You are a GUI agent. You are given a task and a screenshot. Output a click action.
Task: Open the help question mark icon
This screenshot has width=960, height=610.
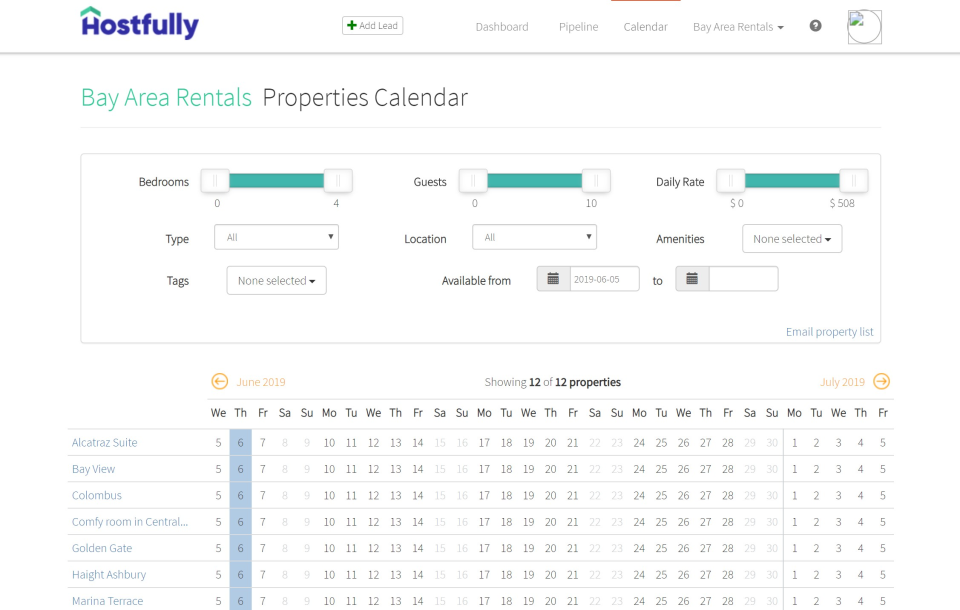815,26
